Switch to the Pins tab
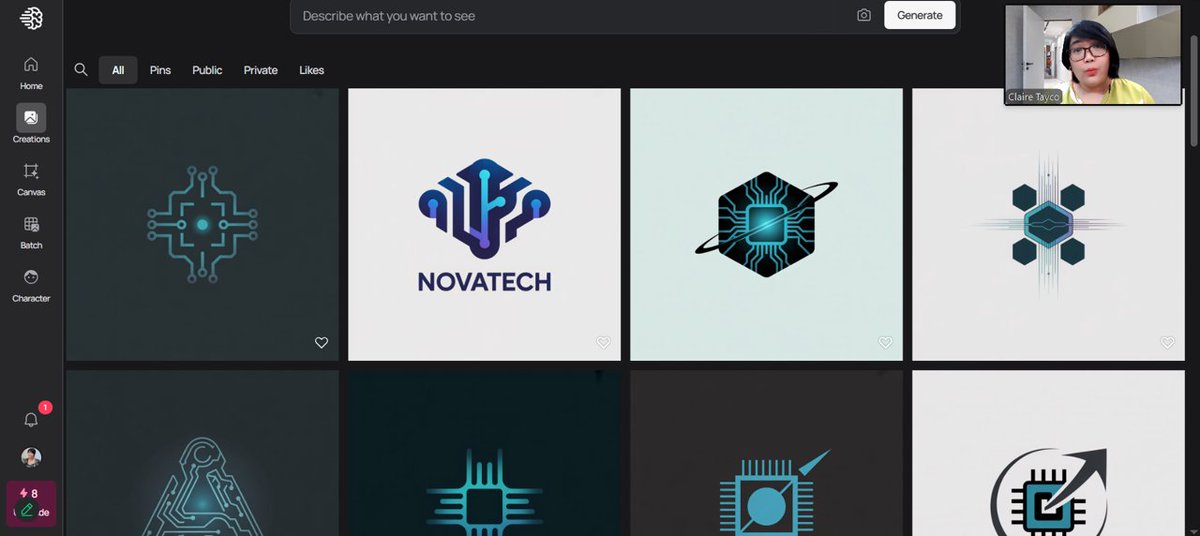Image resolution: width=1200 pixels, height=536 pixels. point(160,70)
